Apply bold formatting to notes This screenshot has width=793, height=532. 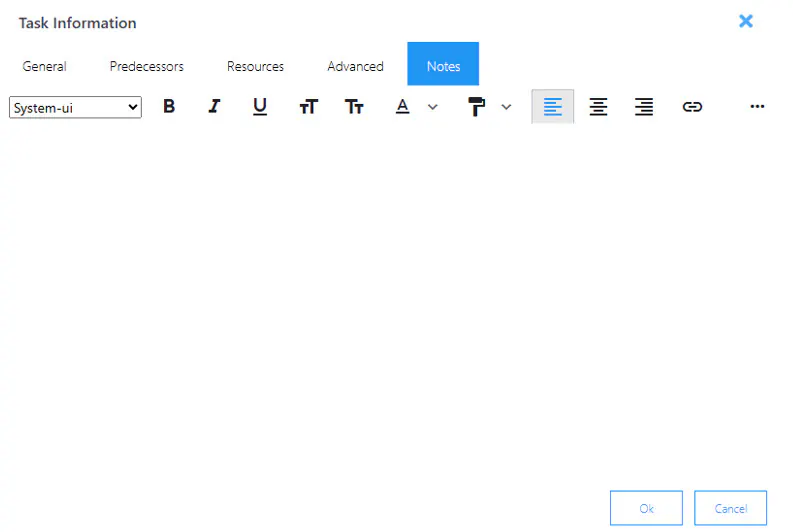[x=169, y=107]
